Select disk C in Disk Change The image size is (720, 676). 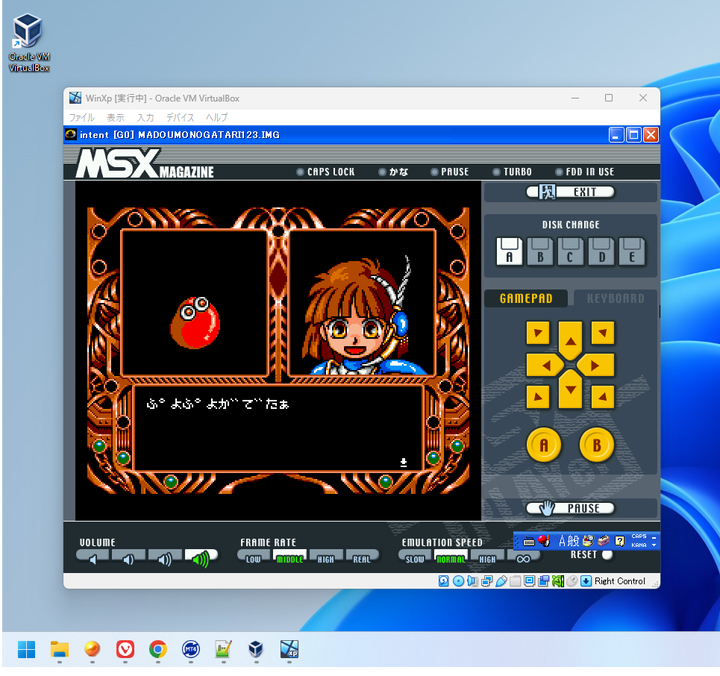570,251
